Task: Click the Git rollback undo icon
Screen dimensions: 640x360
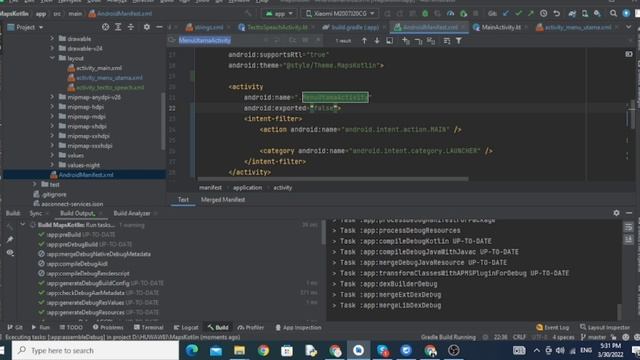Action: 556,13
